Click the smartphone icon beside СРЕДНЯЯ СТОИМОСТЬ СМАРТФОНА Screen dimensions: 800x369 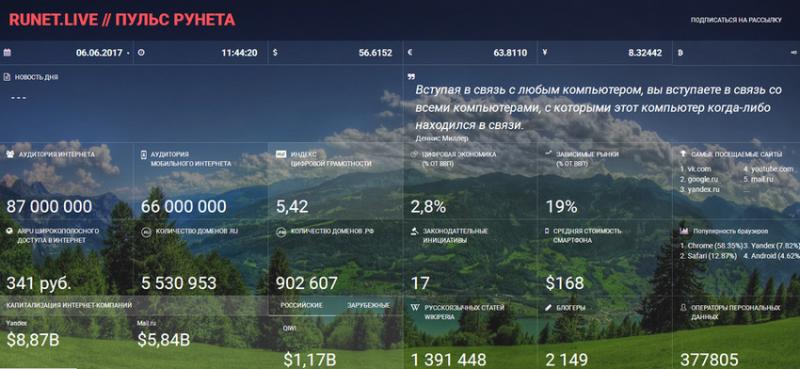tap(547, 231)
